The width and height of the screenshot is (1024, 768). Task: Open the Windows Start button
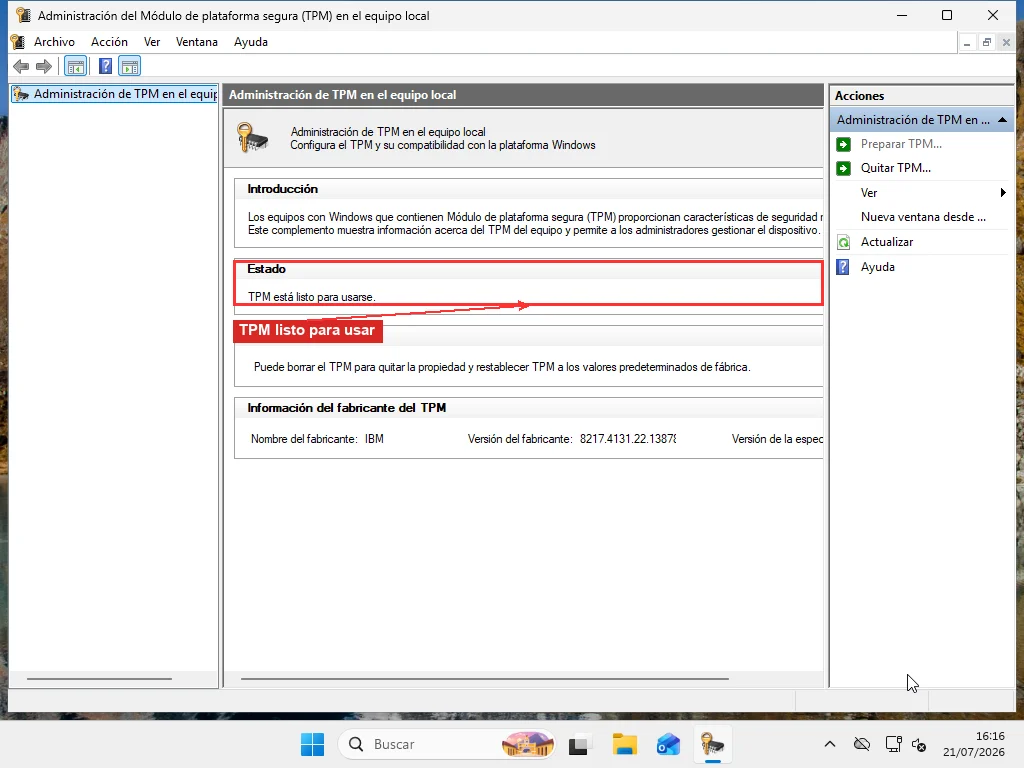point(312,744)
